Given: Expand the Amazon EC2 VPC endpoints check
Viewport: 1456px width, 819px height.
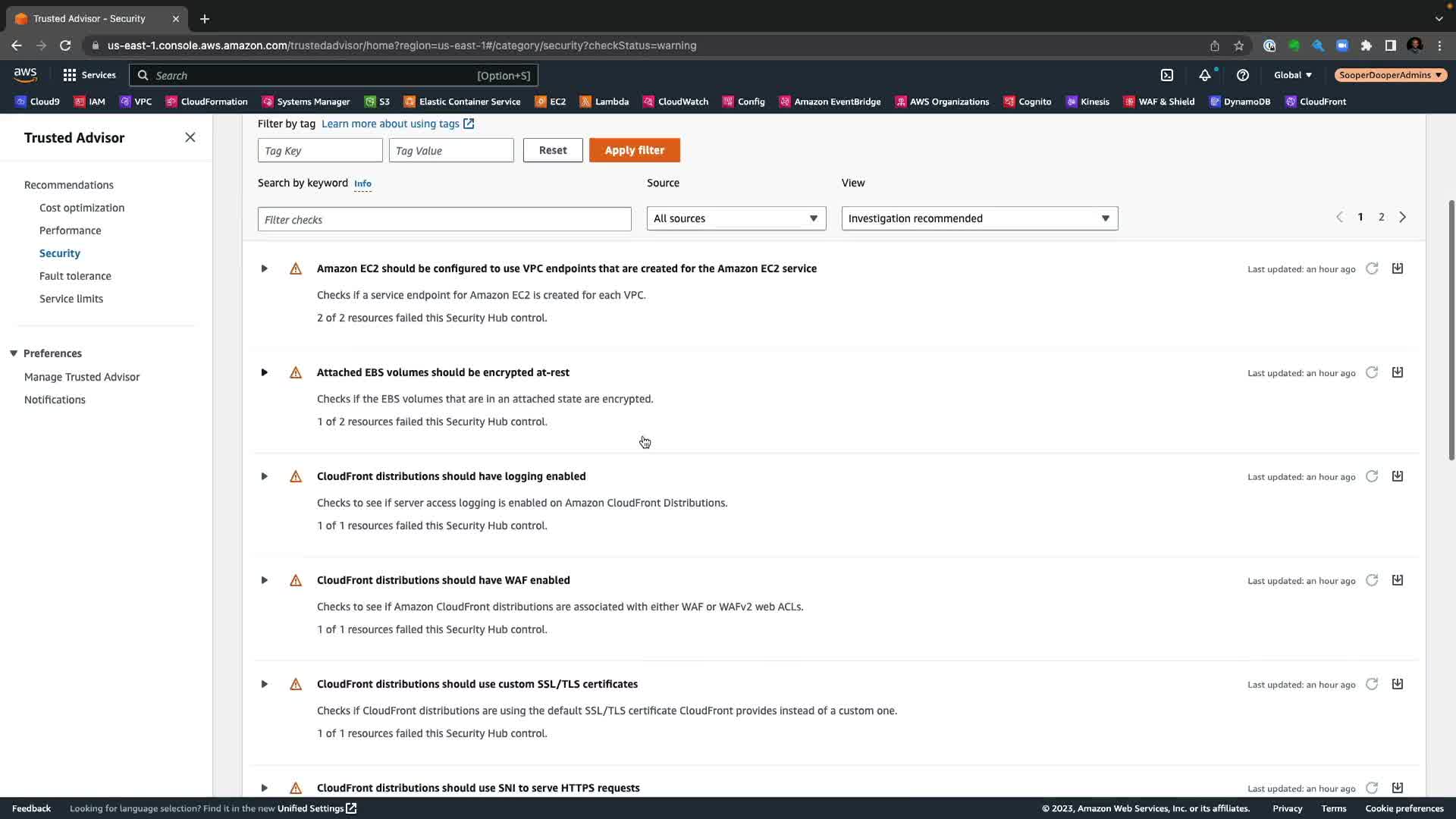Looking at the screenshot, I should [264, 268].
